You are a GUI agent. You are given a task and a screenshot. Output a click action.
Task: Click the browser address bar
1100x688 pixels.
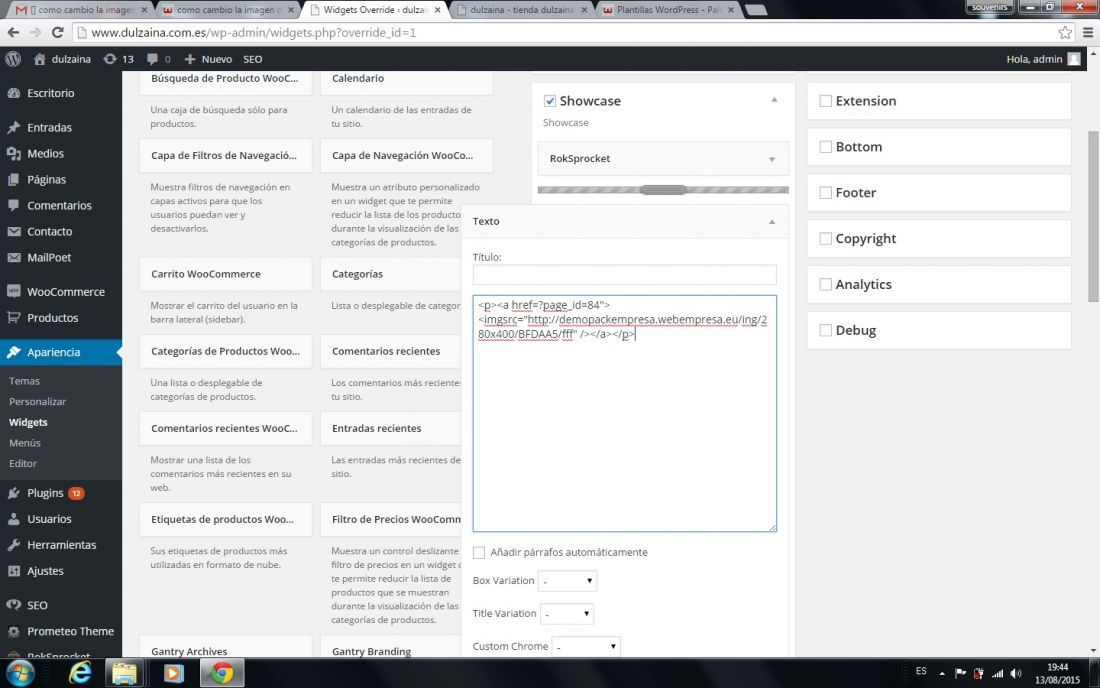pos(568,32)
